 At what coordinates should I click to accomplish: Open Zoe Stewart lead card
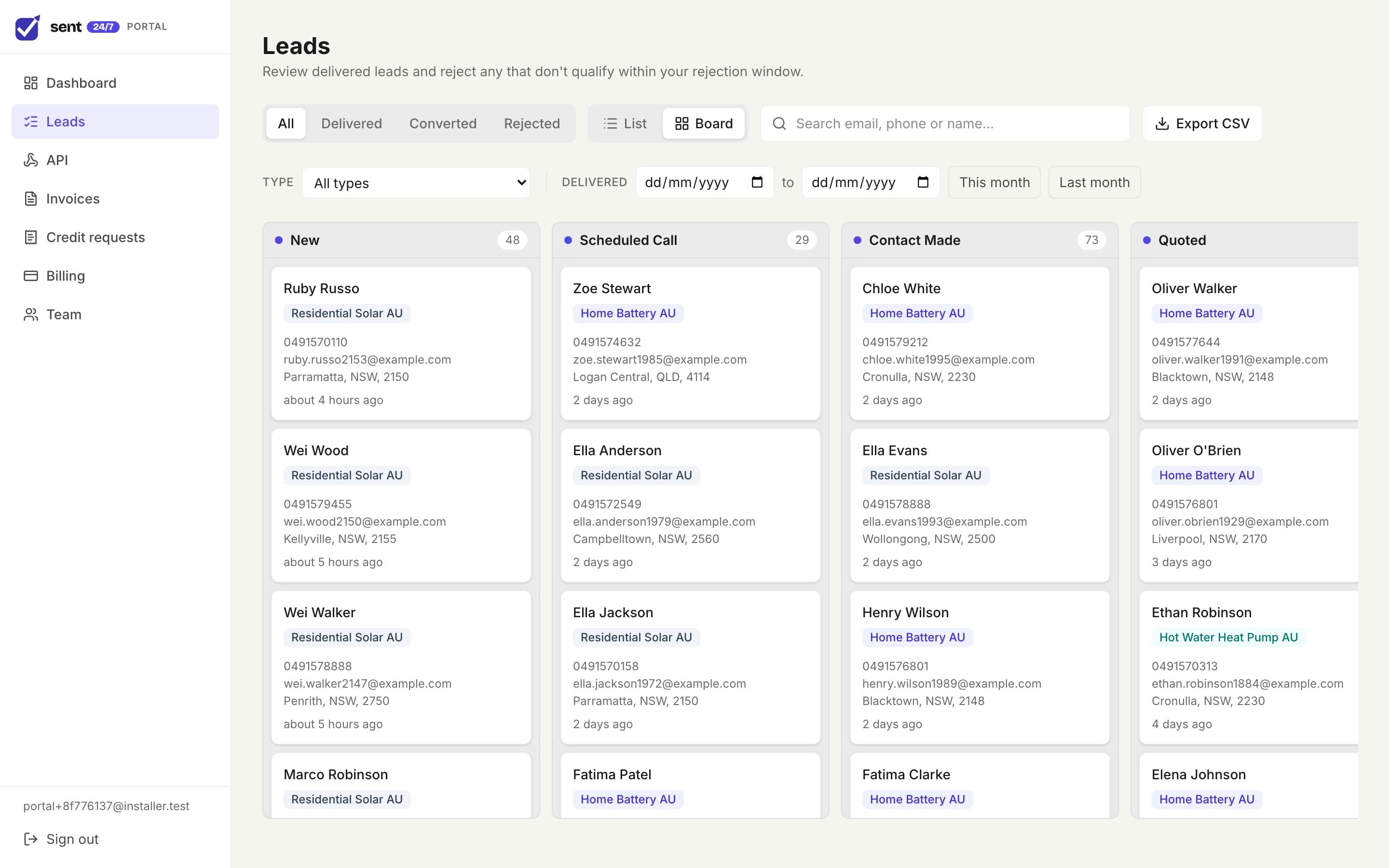[x=690, y=343]
